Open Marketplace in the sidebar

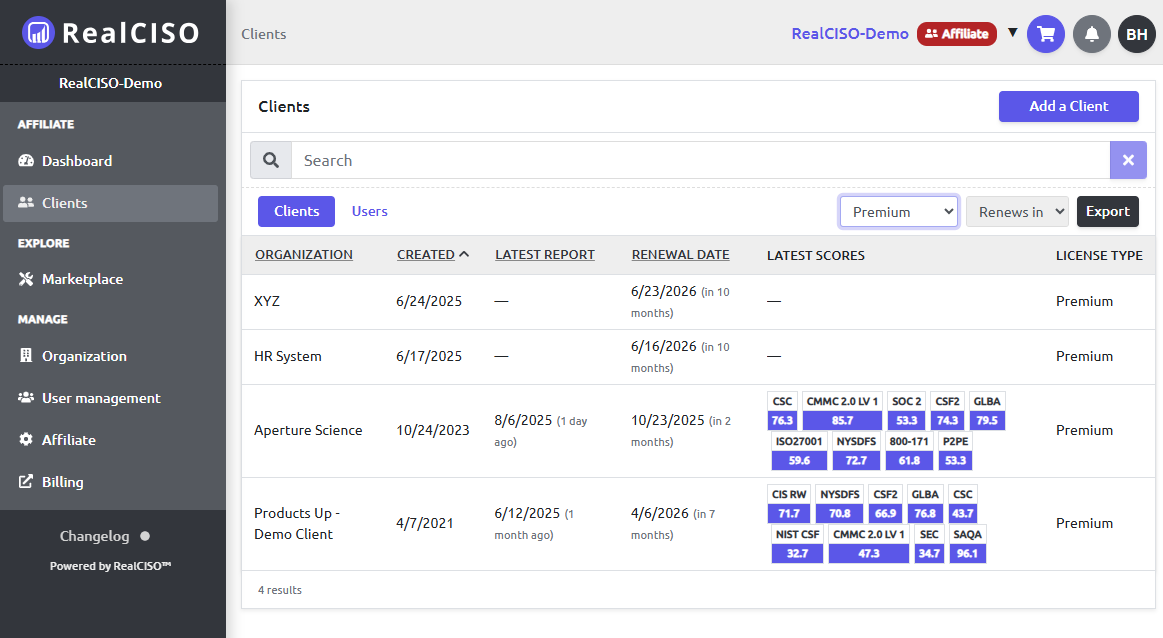(x=82, y=279)
